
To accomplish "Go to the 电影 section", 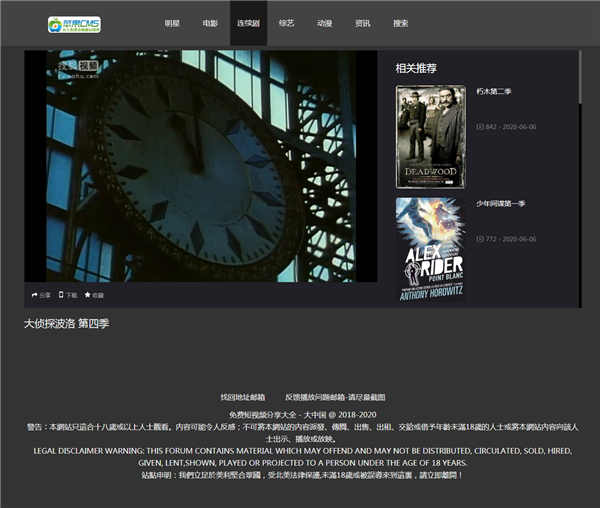I will (x=210, y=23).
